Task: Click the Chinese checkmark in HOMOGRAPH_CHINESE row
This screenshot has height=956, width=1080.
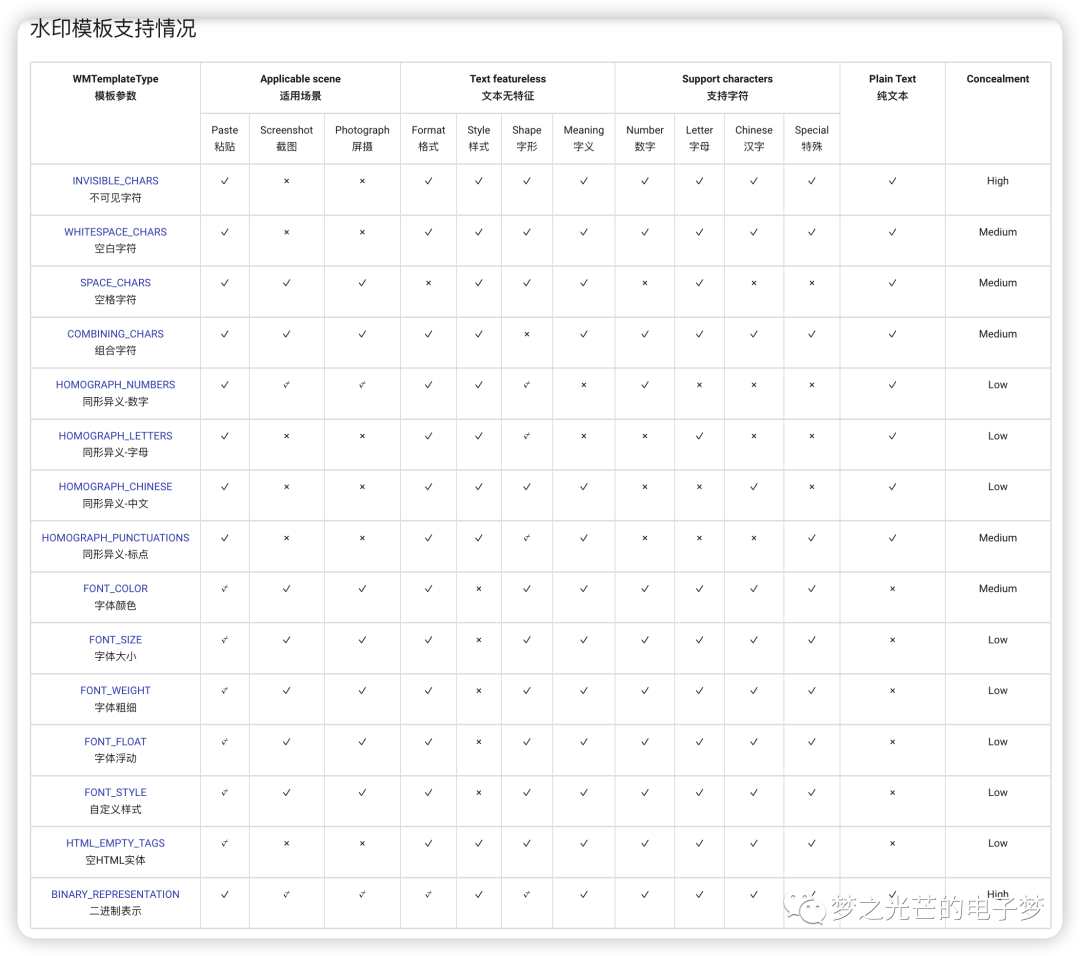Action: coord(754,487)
